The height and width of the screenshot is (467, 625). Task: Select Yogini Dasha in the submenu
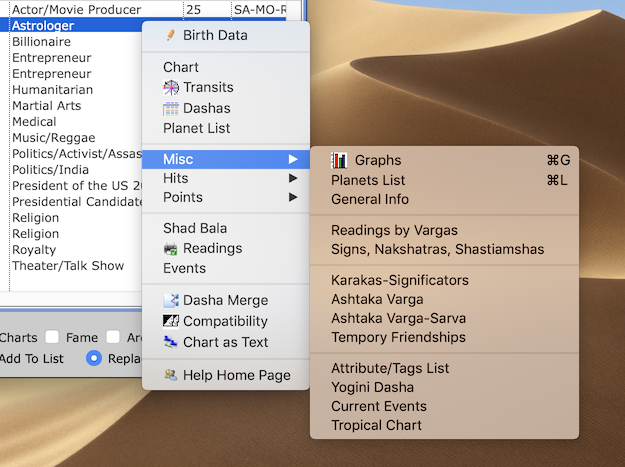372,387
